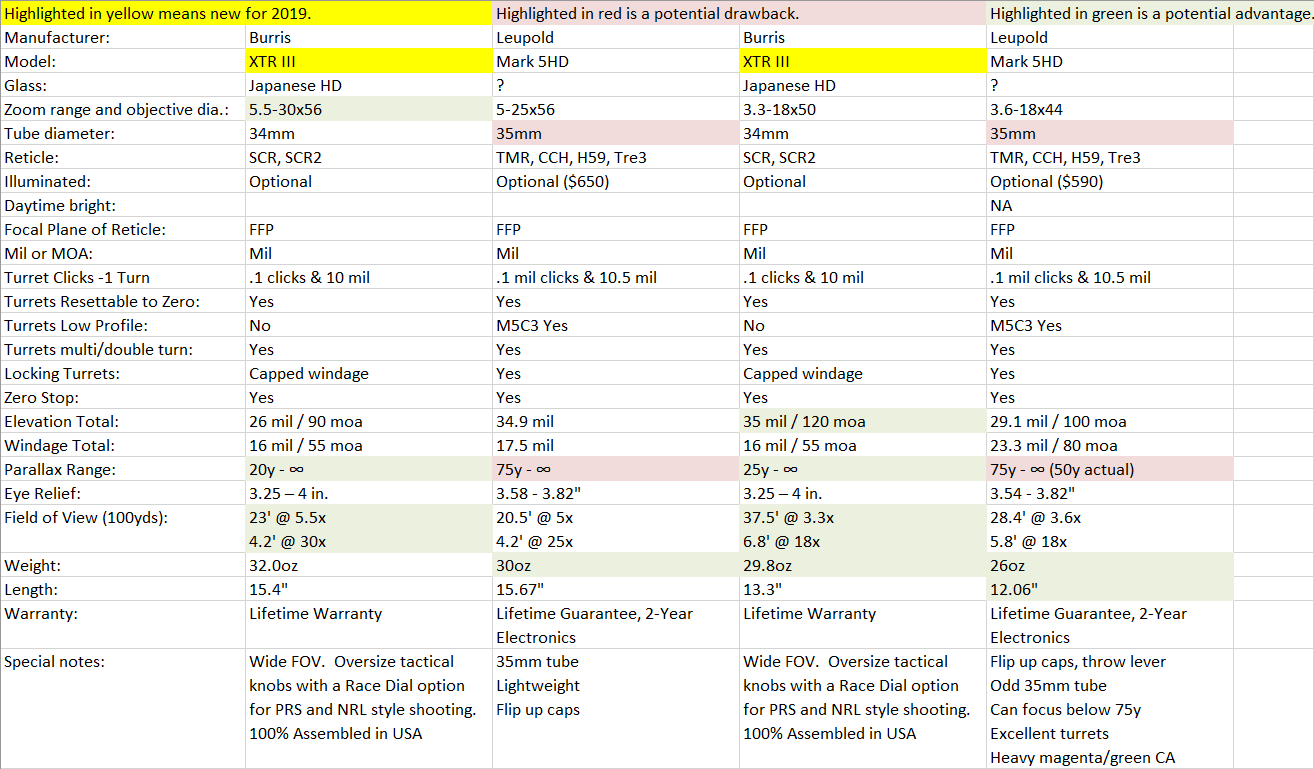Select the 'Focal Plane of Reticle:' label

[x=85, y=229]
